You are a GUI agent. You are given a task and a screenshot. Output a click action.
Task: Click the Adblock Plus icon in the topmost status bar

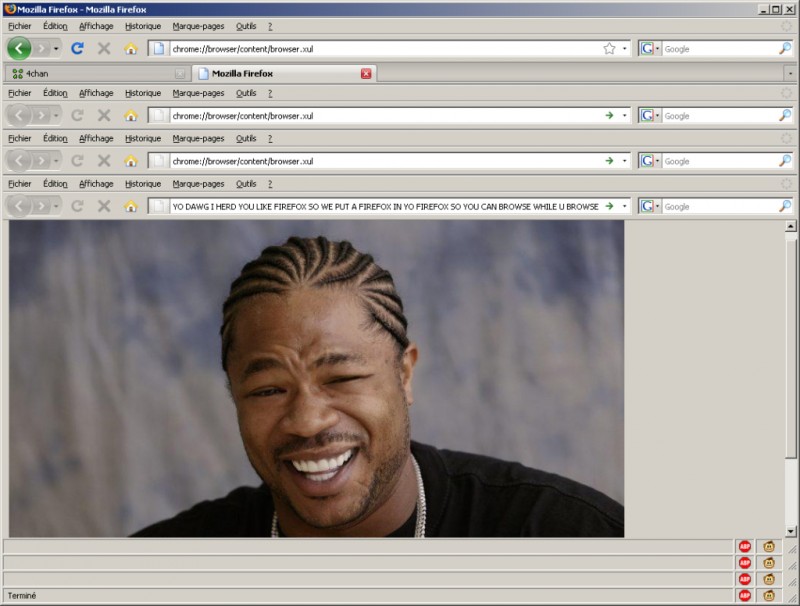tap(745, 547)
